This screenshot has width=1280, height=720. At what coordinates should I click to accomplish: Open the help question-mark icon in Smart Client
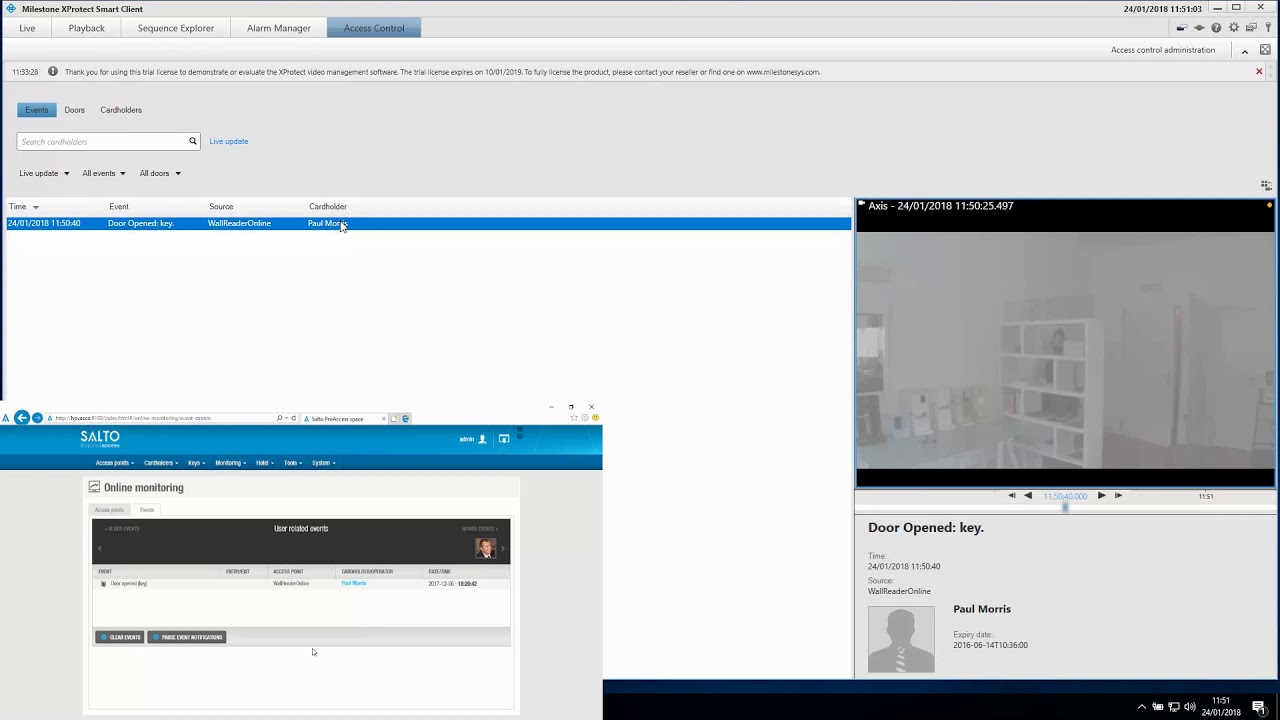[x=1216, y=28]
